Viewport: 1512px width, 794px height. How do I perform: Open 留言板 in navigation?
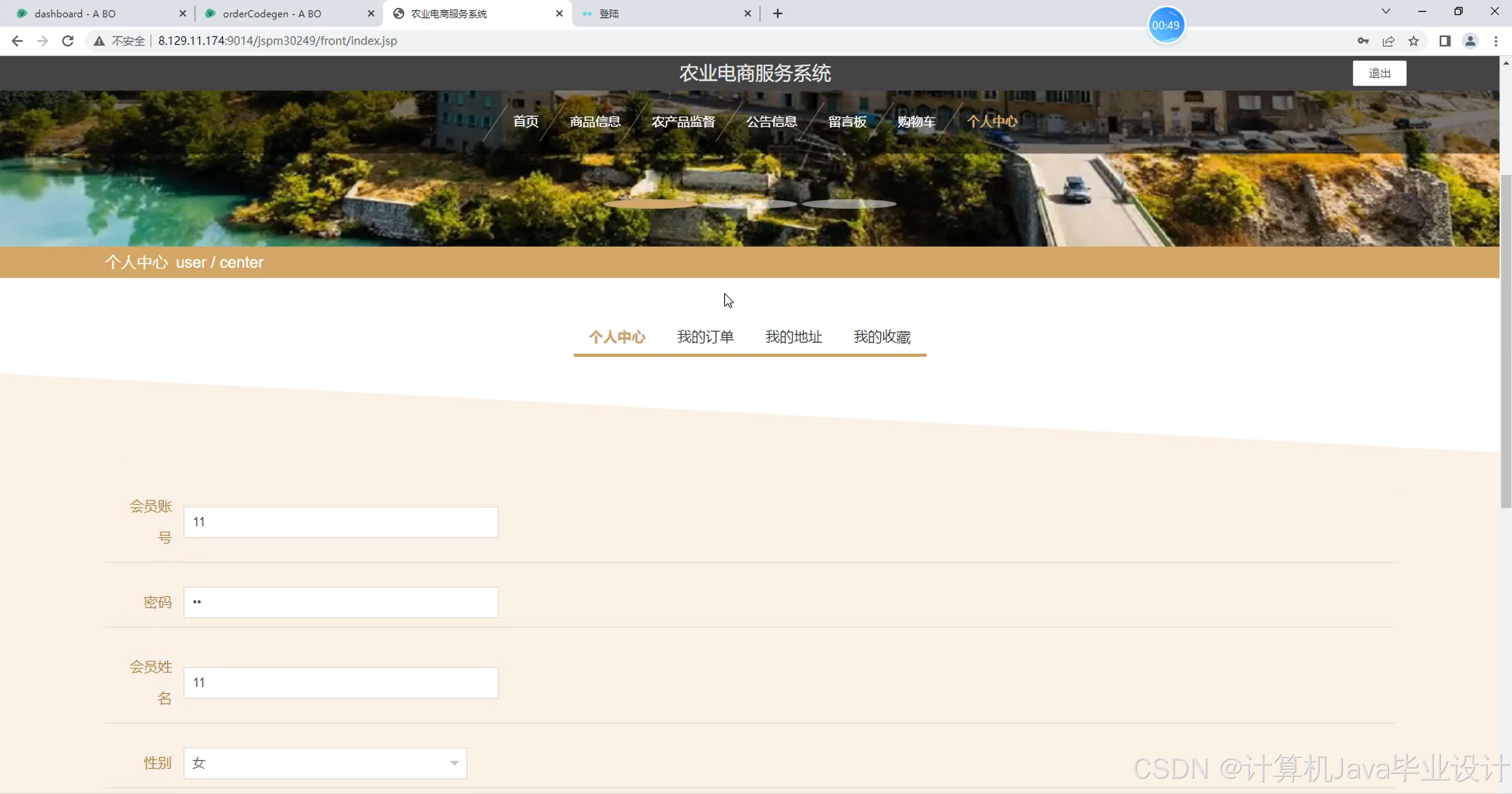click(847, 121)
